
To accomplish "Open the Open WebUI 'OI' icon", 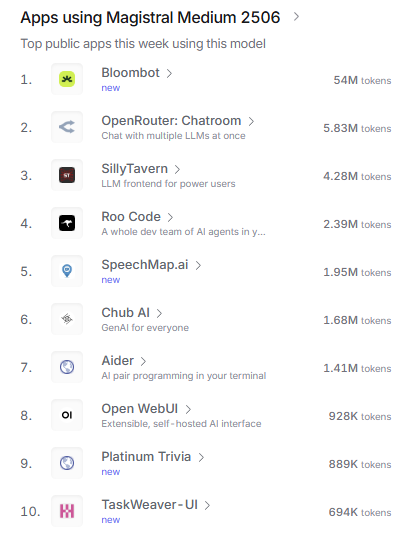I will (x=67, y=415).
